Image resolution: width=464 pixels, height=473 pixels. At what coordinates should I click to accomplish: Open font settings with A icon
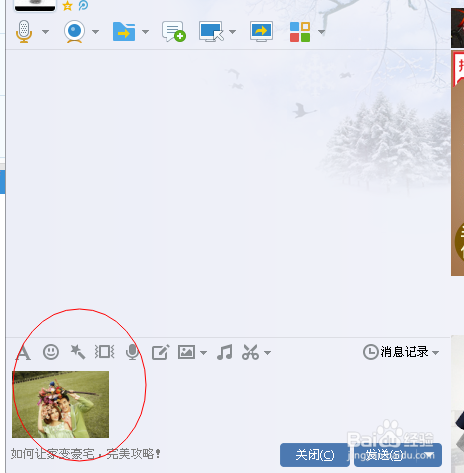click(x=23, y=352)
